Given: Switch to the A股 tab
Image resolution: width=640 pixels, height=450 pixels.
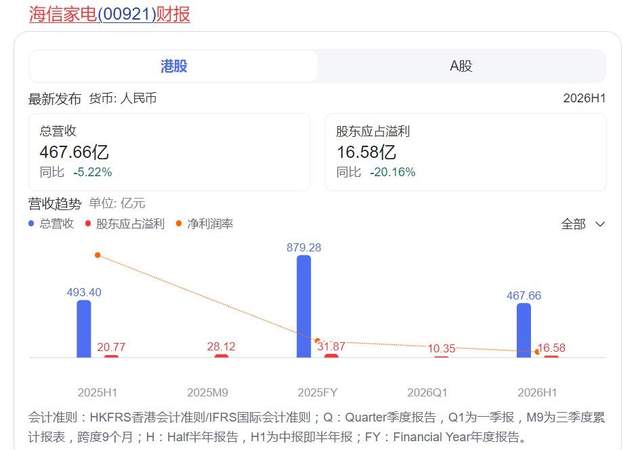Looking at the screenshot, I should 461,66.
